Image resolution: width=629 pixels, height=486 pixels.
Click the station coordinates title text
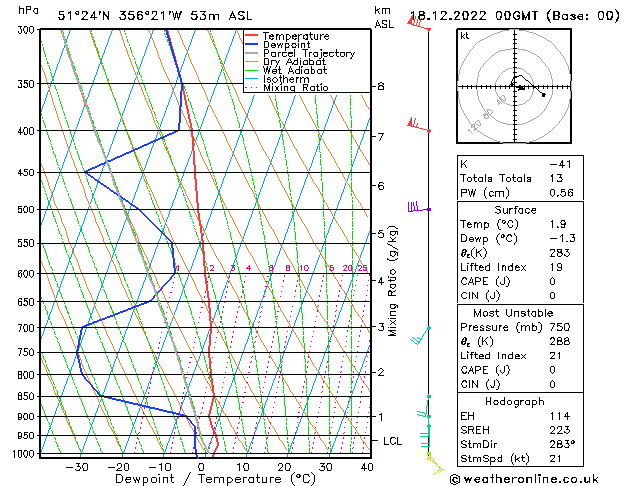(x=155, y=16)
